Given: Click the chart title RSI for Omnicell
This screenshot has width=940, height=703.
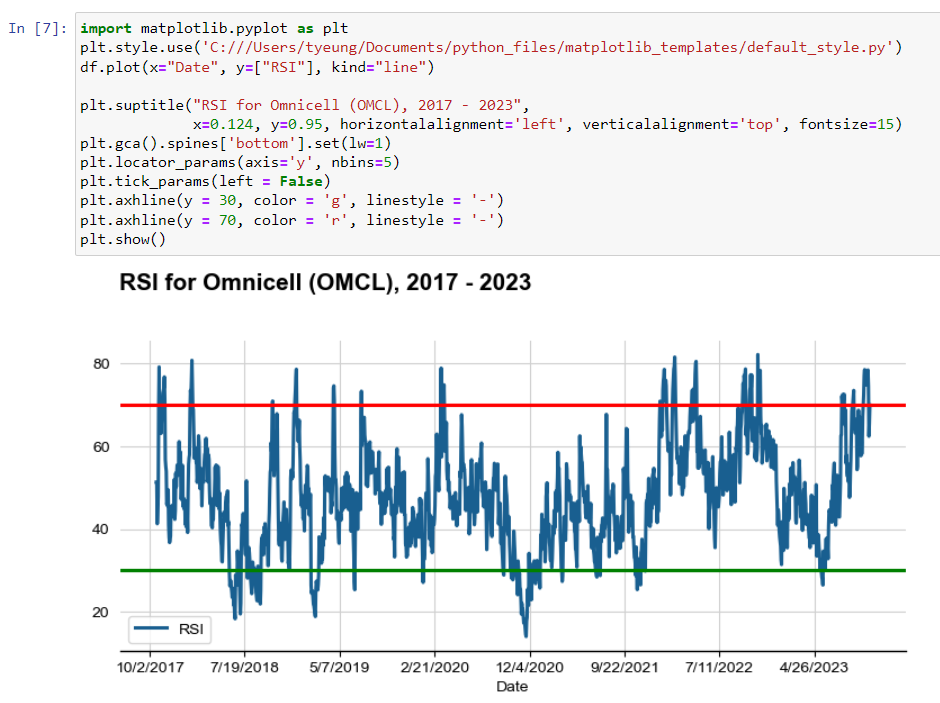Looking at the screenshot, I should (325, 283).
